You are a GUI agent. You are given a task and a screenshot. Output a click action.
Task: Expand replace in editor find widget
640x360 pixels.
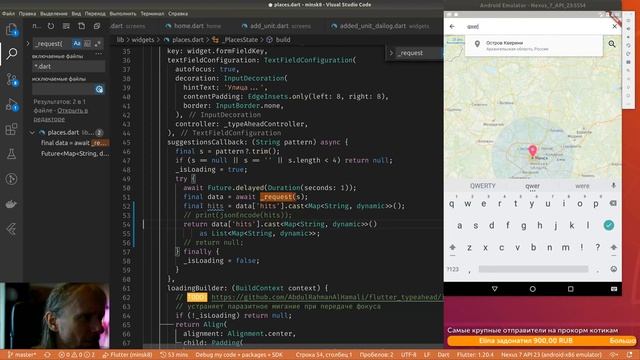click(x=391, y=53)
